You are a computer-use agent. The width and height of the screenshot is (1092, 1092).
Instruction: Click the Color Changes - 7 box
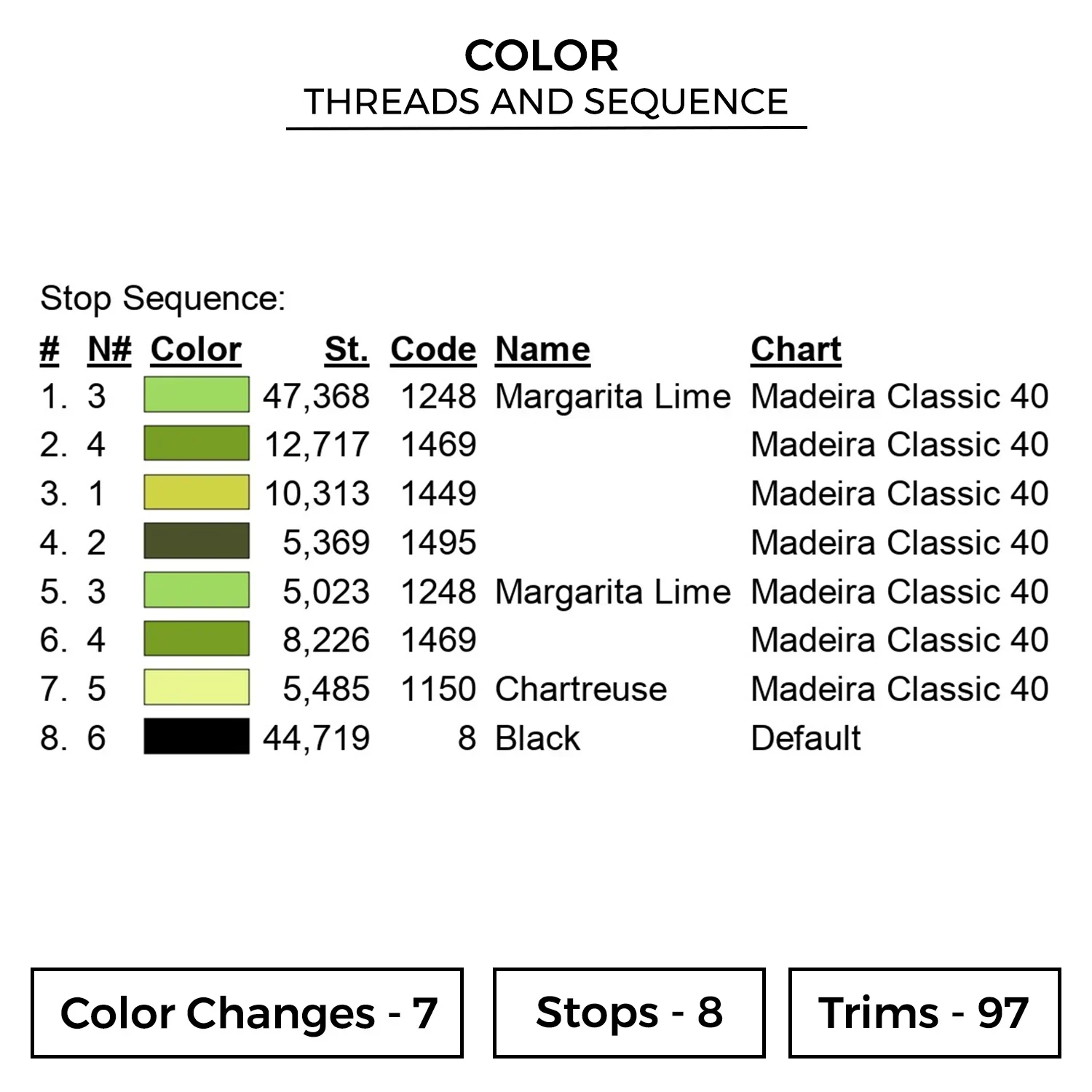click(247, 1013)
